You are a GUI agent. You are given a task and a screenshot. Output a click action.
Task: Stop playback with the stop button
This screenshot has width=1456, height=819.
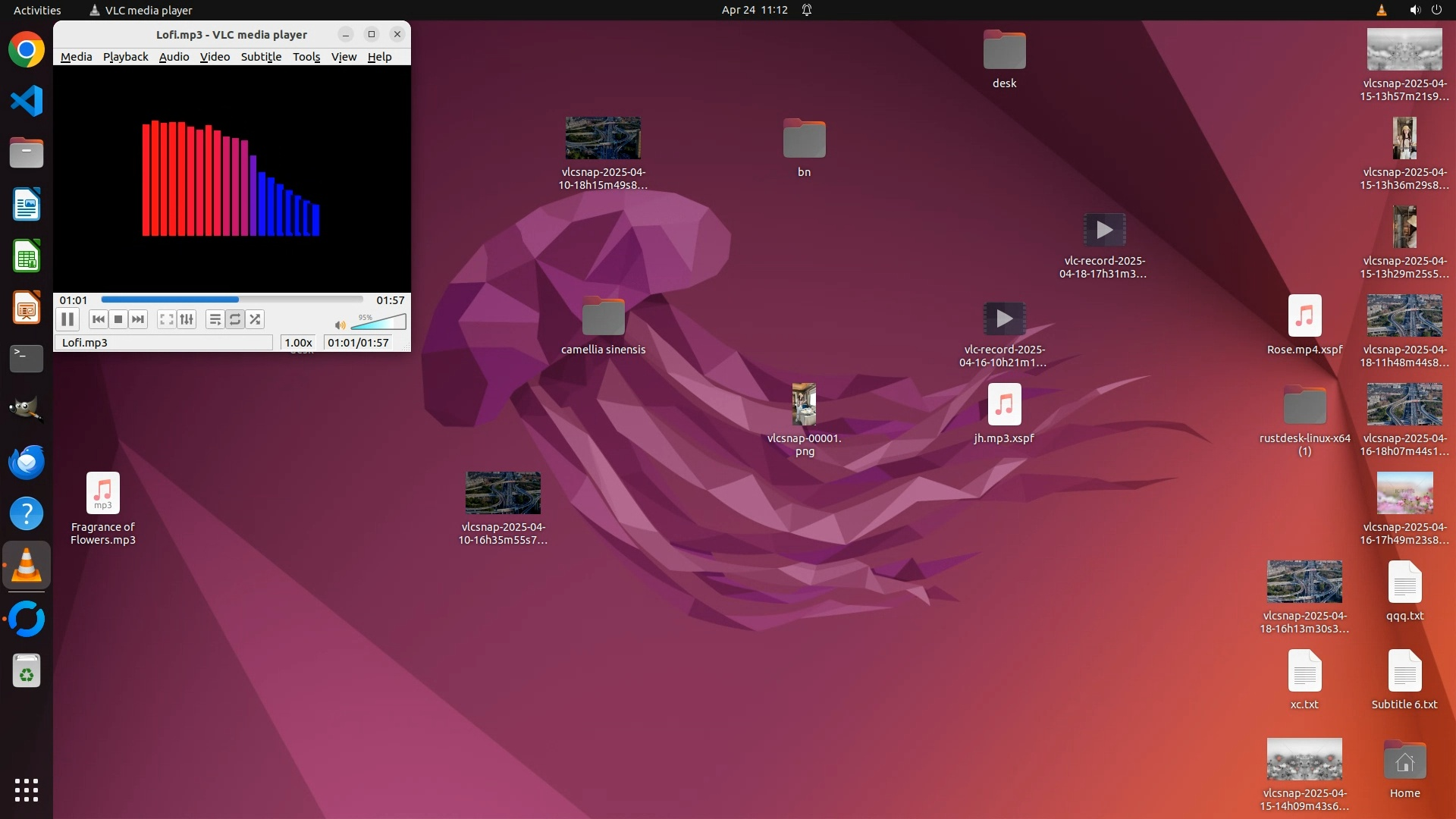pos(118,319)
